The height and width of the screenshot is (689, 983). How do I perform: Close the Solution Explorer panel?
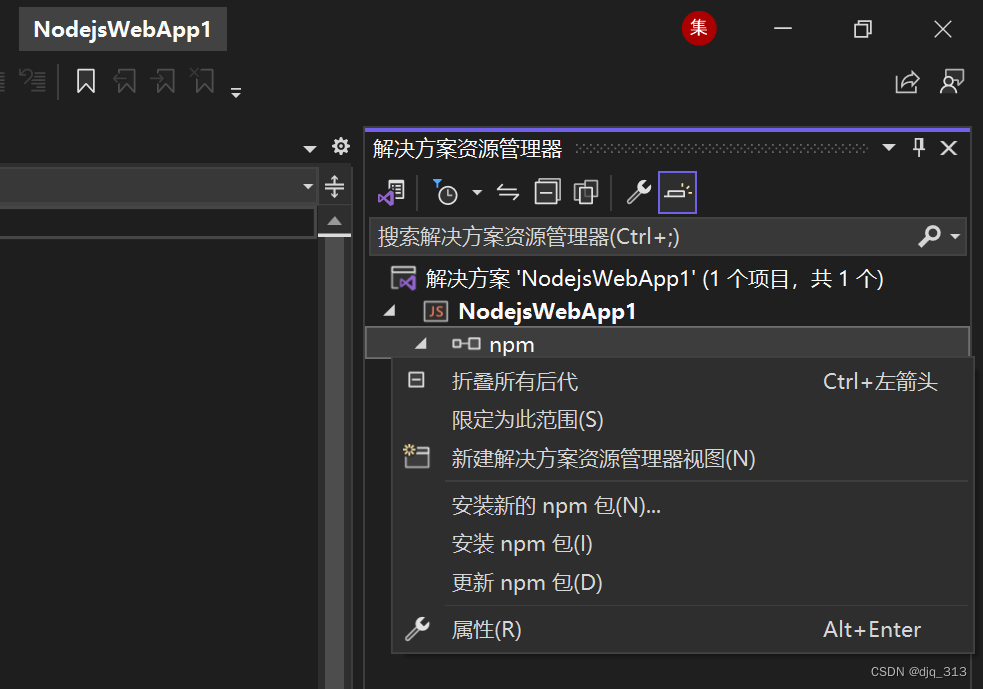click(949, 148)
